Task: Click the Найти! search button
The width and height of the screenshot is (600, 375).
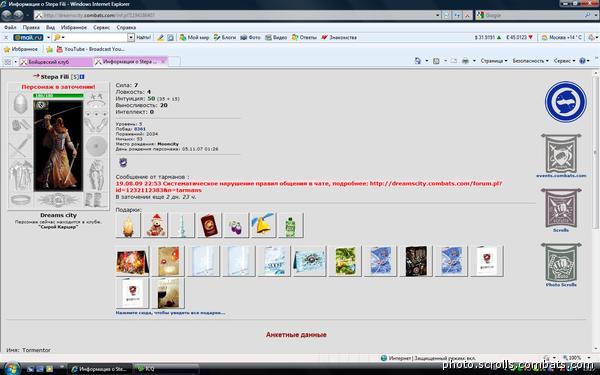Action: pos(143,38)
